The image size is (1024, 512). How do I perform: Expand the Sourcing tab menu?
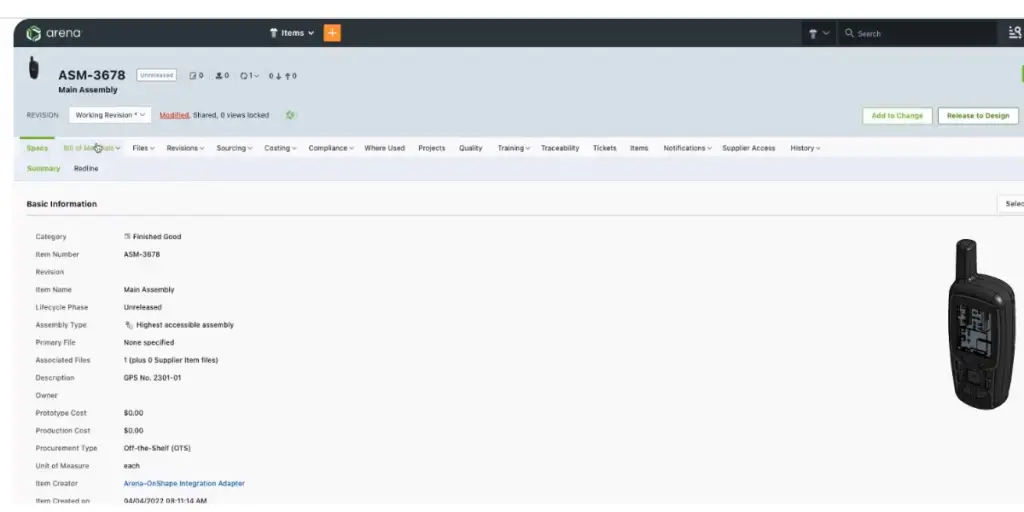234,148
